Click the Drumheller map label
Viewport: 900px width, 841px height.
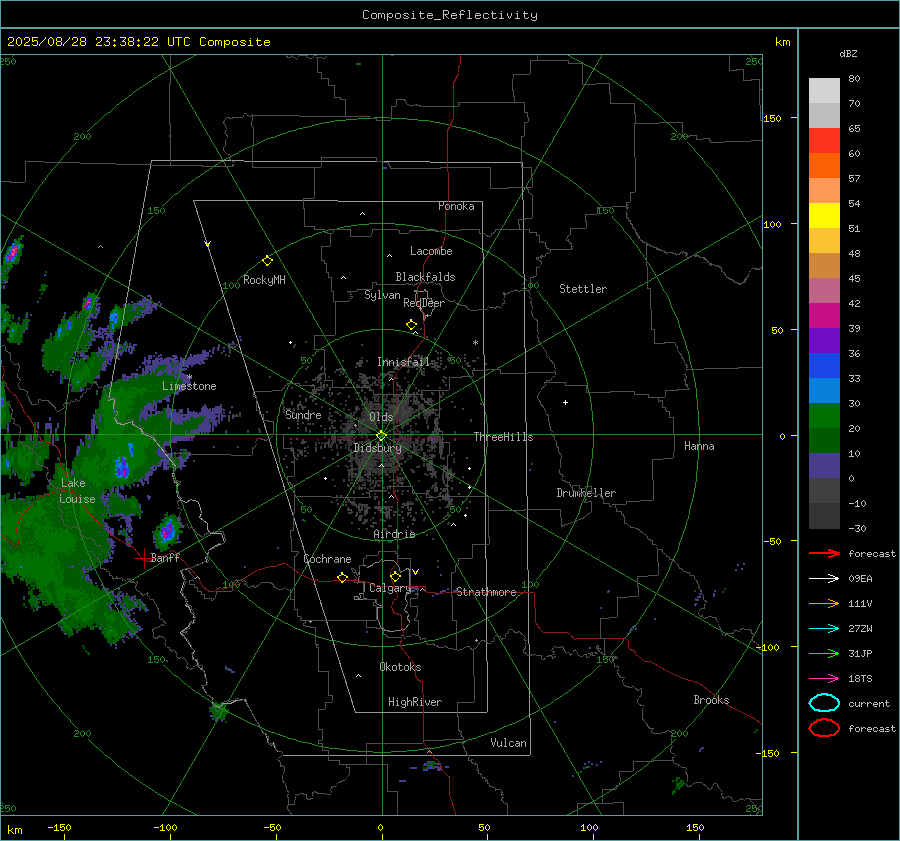tap(585, 493)
